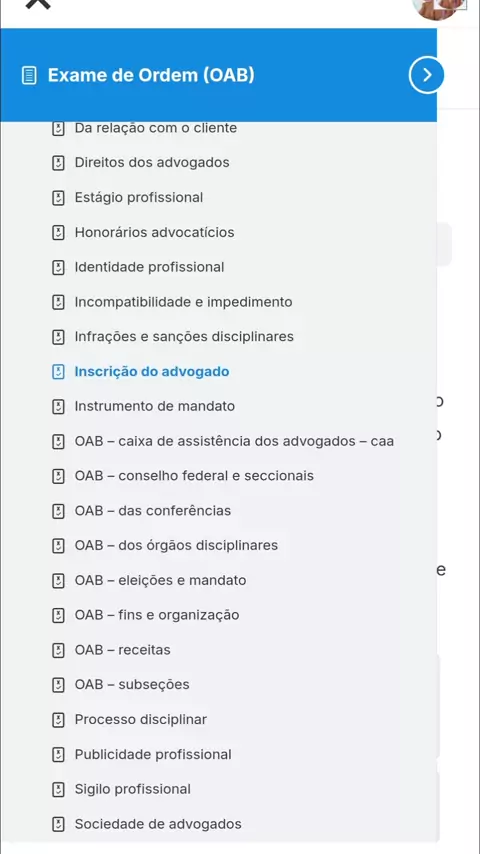480x854 pixels.
Task: Select OAB – conselho federal e seccionais
Action: tap(194, 476)
